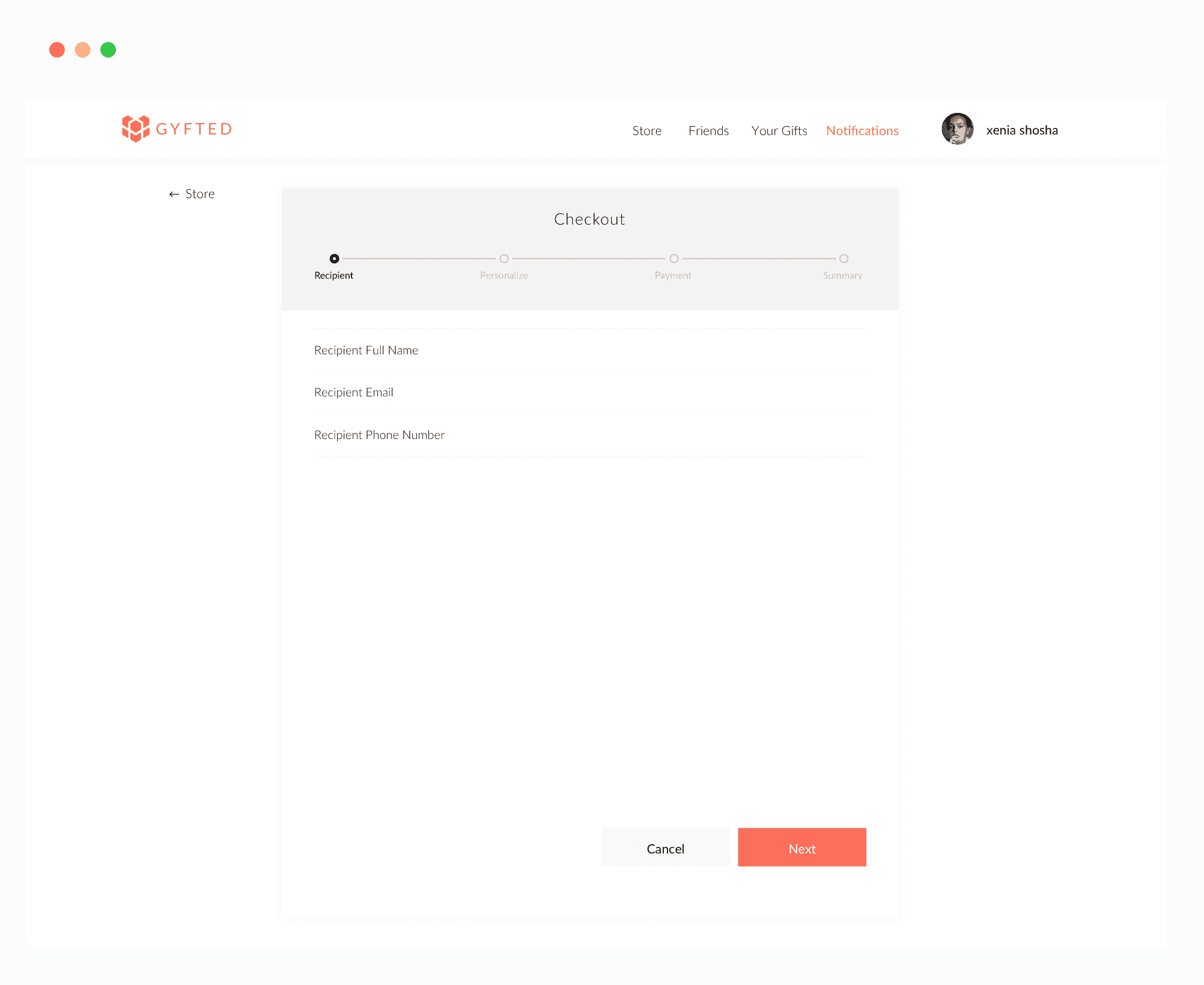Open the xenia shosha profile avatar
Screen dimensions: 1204x985
tap(957, 129)
